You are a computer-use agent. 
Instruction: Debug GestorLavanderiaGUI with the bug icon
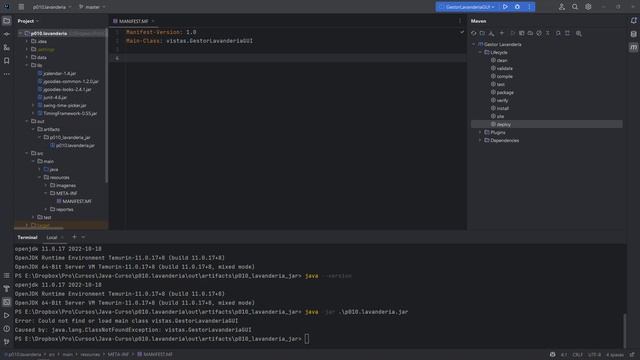(517, 7)
